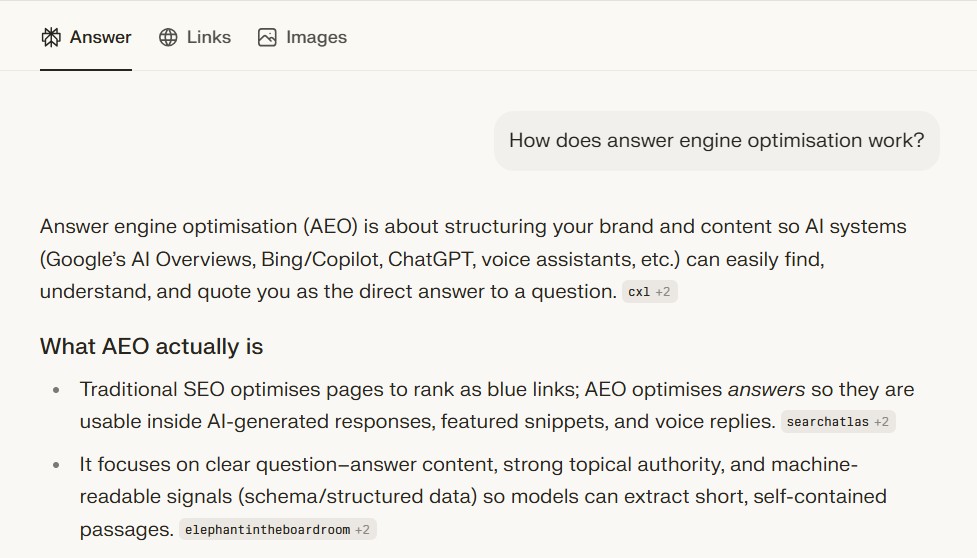This screenshot has height=558, width=977.
Task: Click the bullet text about Traditional SEO
Action: [x=400, y=389]
